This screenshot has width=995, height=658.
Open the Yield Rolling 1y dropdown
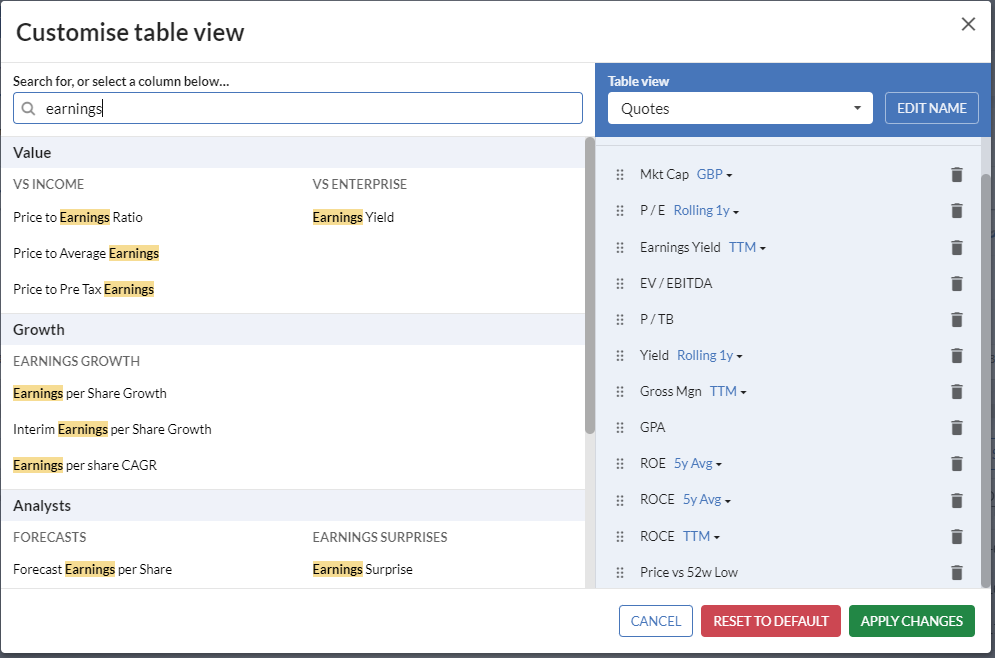tap(709, 356)
